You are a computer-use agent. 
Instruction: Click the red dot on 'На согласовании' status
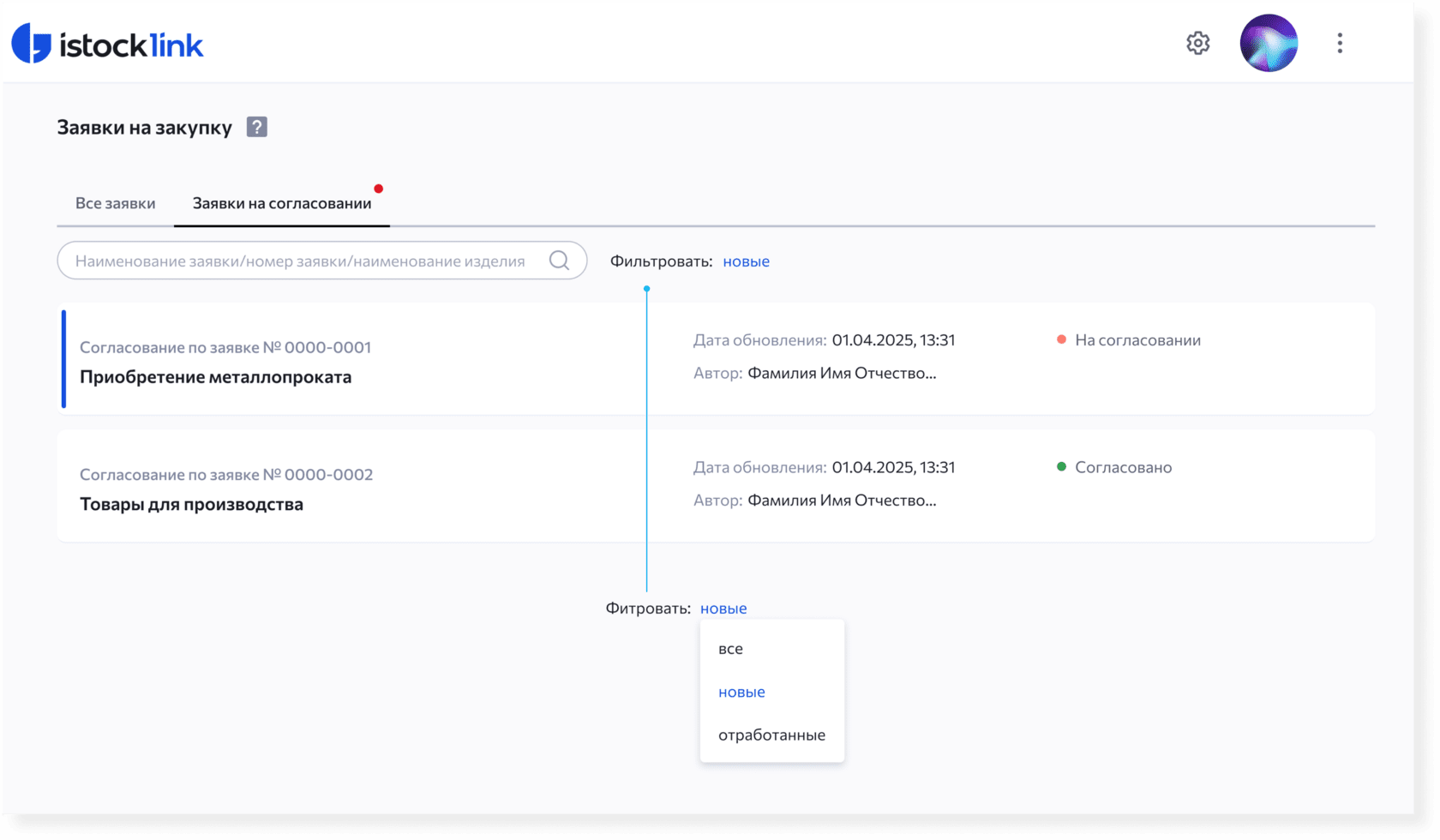pos(1061,340)
